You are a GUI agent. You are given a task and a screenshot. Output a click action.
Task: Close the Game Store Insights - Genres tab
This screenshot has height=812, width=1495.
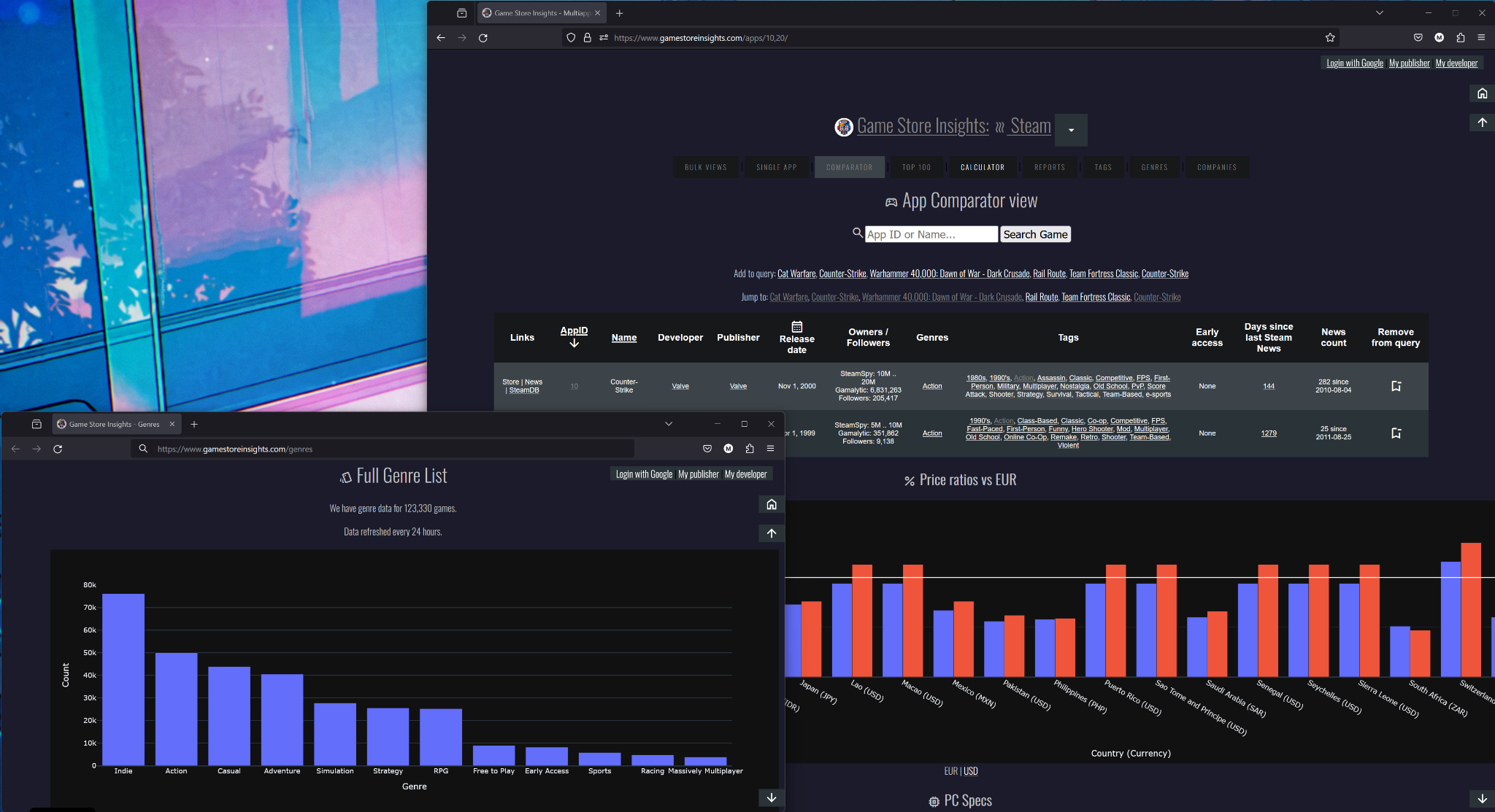[x=172, y=424]
